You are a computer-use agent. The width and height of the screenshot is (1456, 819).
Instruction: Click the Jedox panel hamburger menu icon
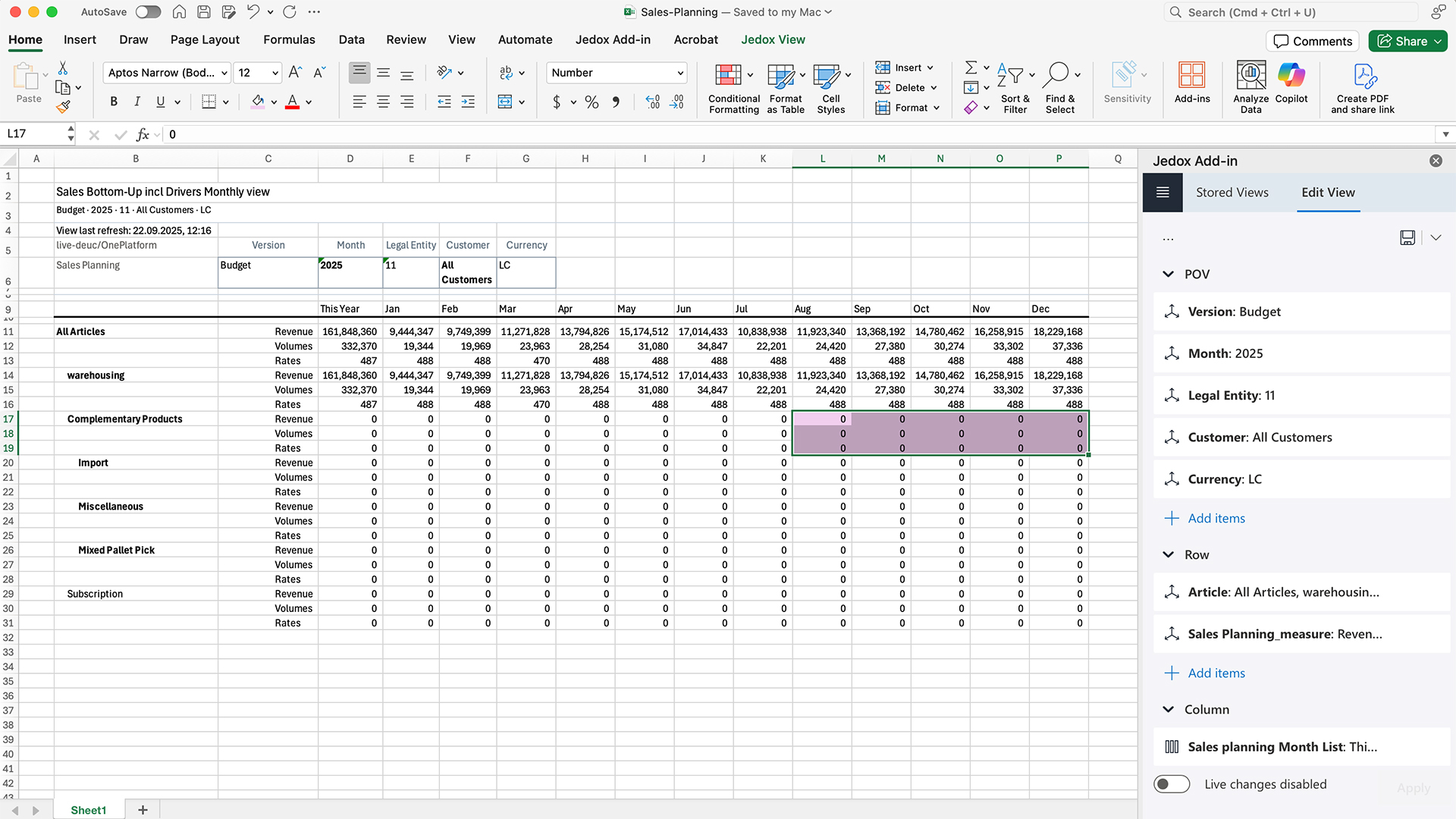tap(1163, 193)
